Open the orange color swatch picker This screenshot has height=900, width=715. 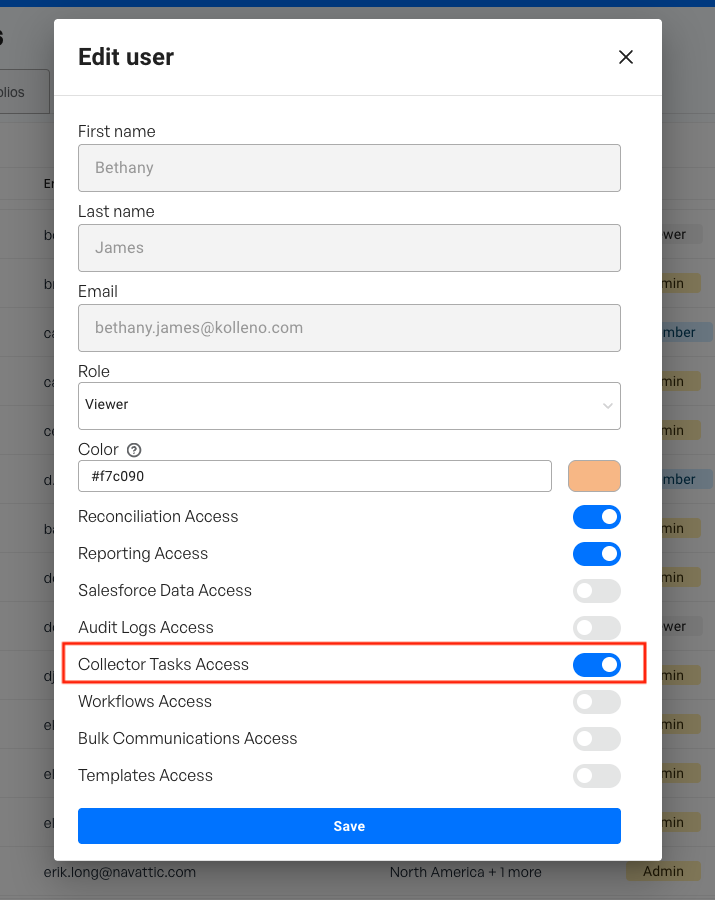pyautogui.click(x=594, y=476)
